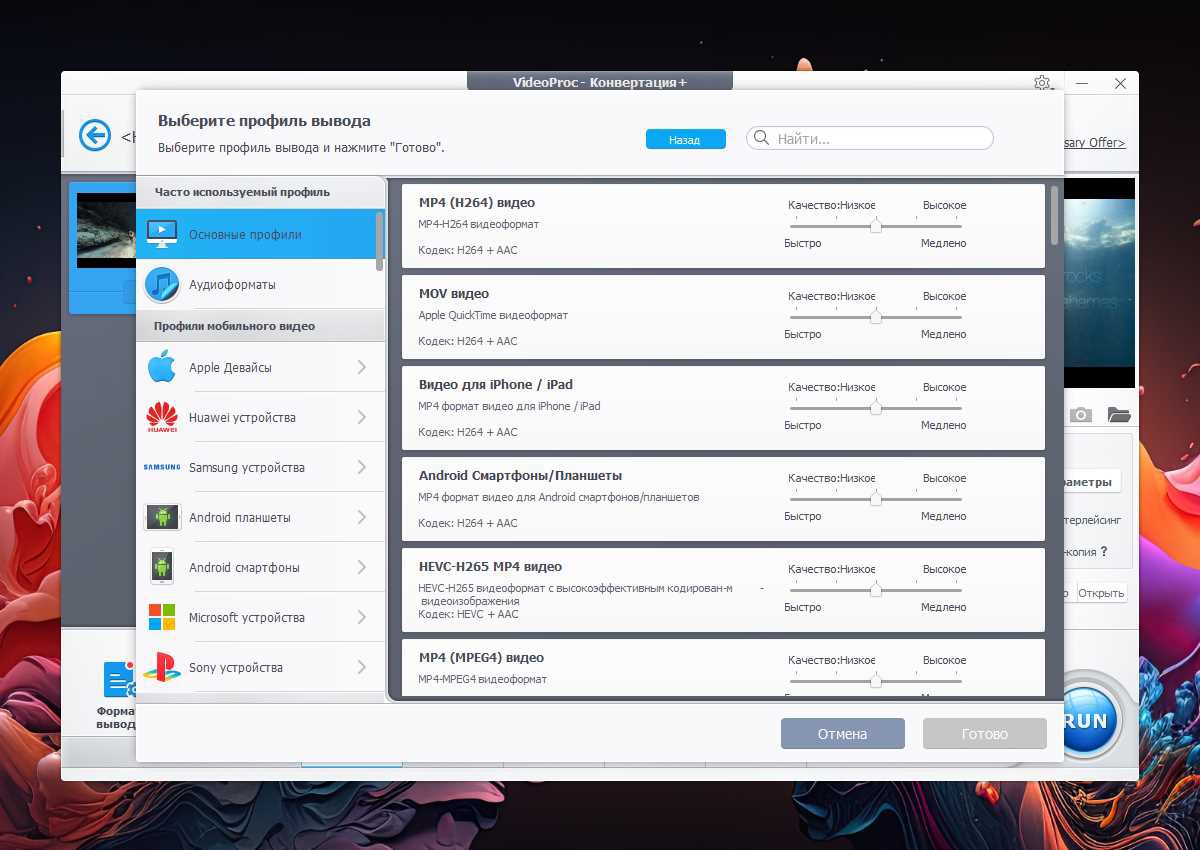
Task: Click the Основные профили monitor icon
Action: click(162, 234)
